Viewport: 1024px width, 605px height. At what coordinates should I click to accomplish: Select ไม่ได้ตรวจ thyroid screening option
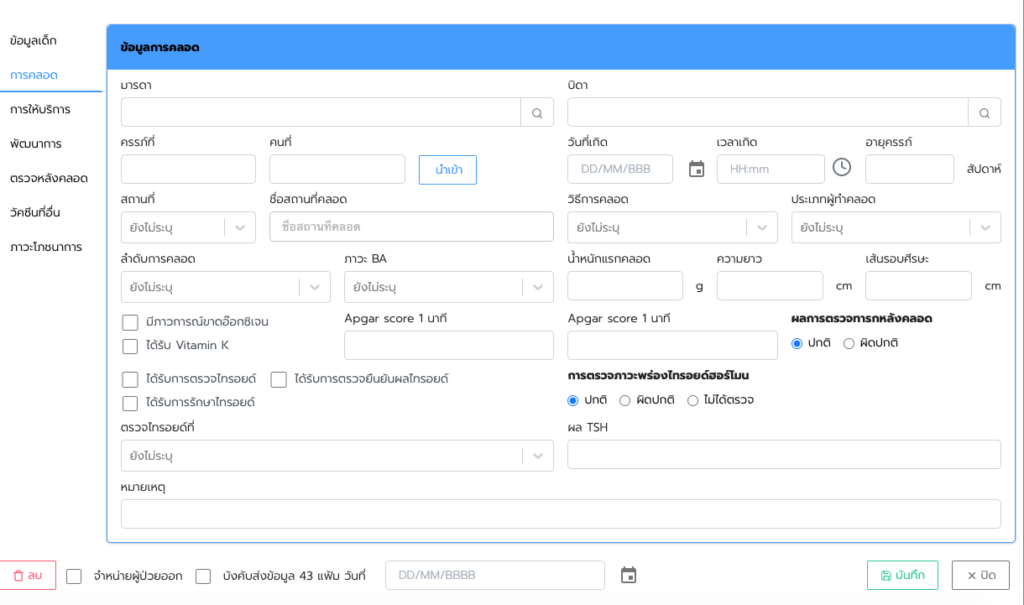[x=692, y=400]
